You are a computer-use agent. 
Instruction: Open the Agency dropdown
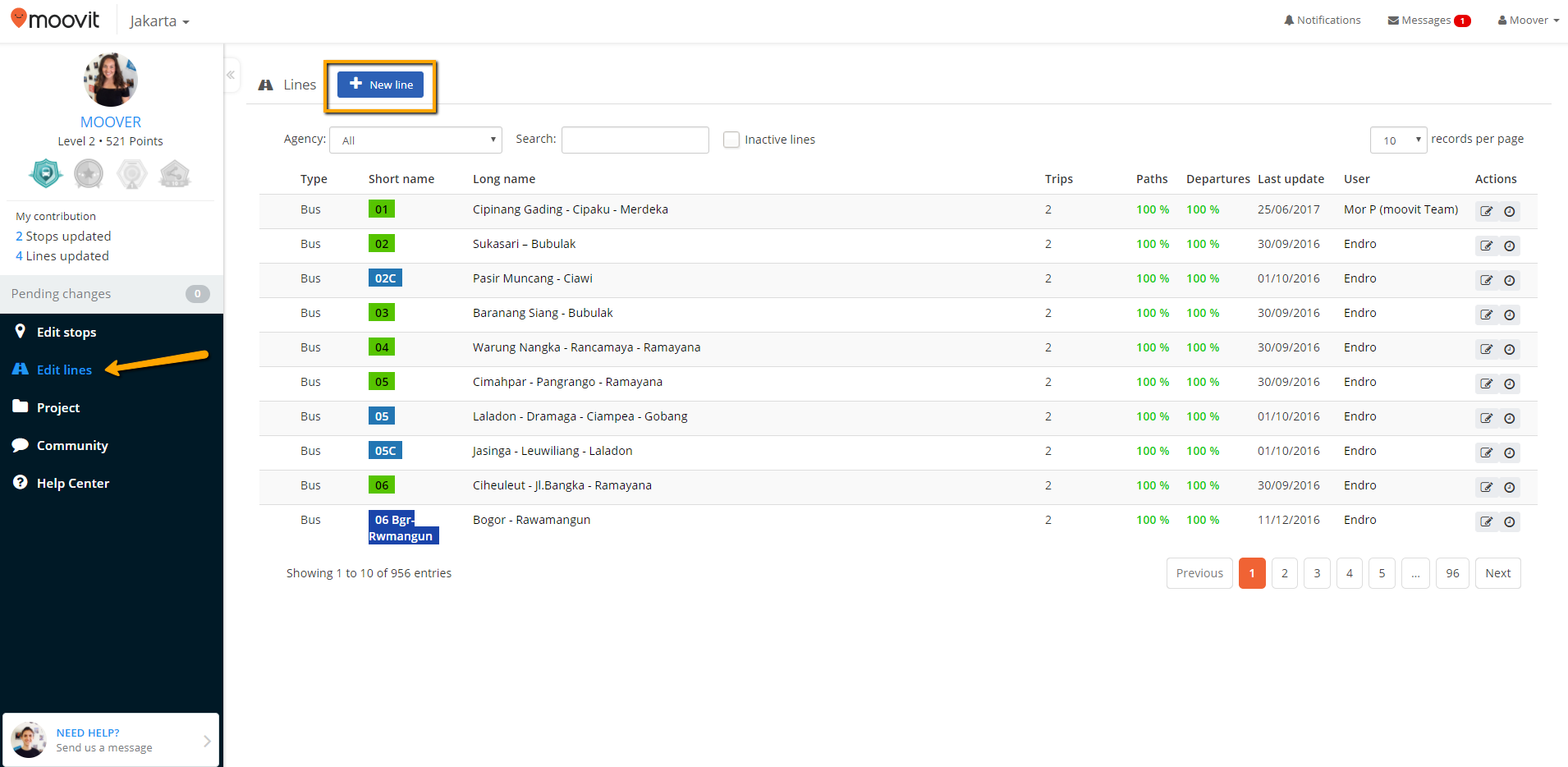pyautogui.click(x=415, y=140)
